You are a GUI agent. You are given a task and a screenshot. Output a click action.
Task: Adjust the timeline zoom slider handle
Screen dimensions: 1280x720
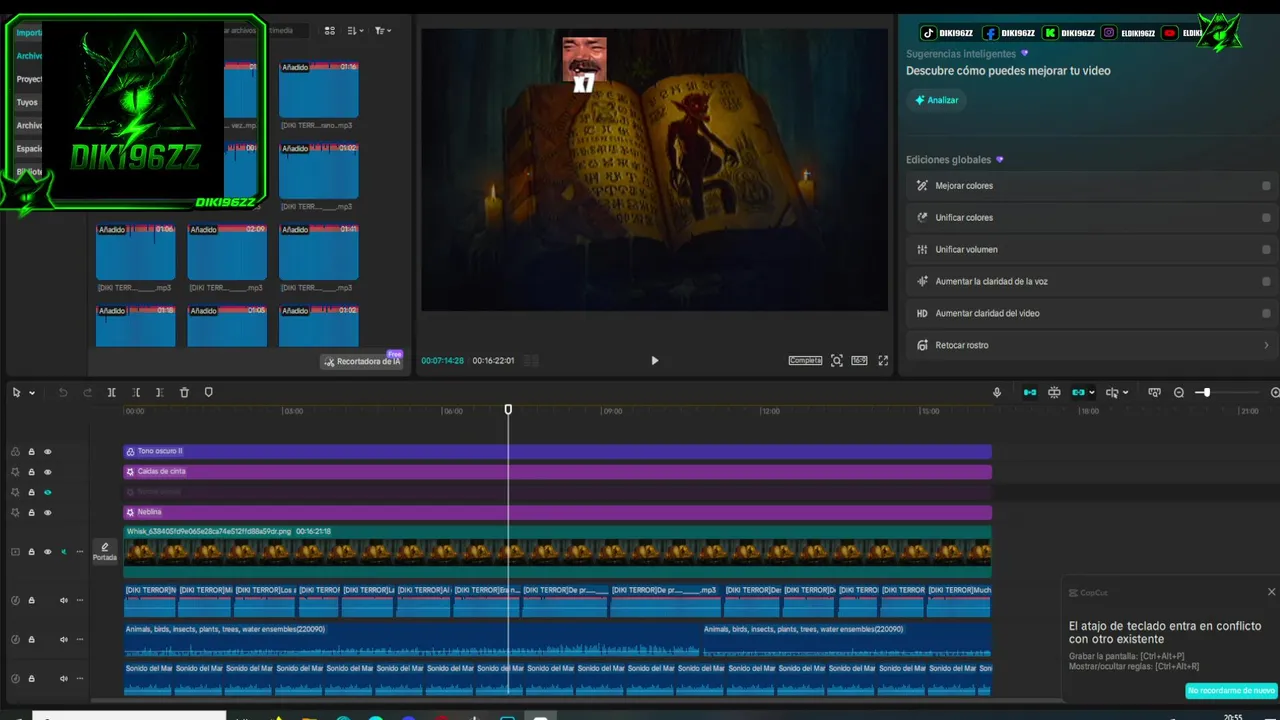tap(1206, 393)
